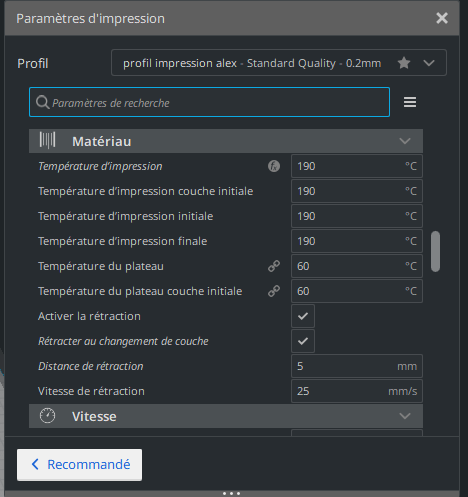
Task: Click the fx formula icon for Température d'impression
Action: tap(274, 166)
